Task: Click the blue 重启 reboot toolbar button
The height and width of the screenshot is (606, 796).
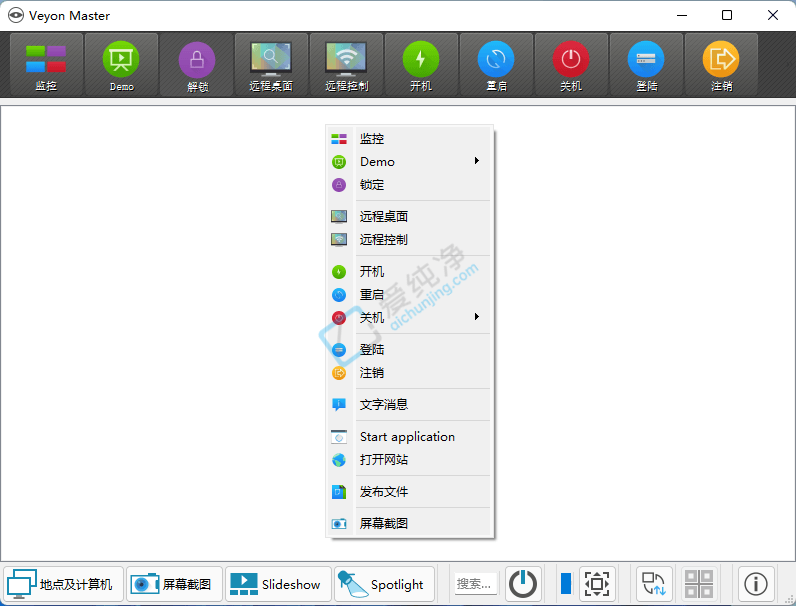Action: click(x=496, y=64)
